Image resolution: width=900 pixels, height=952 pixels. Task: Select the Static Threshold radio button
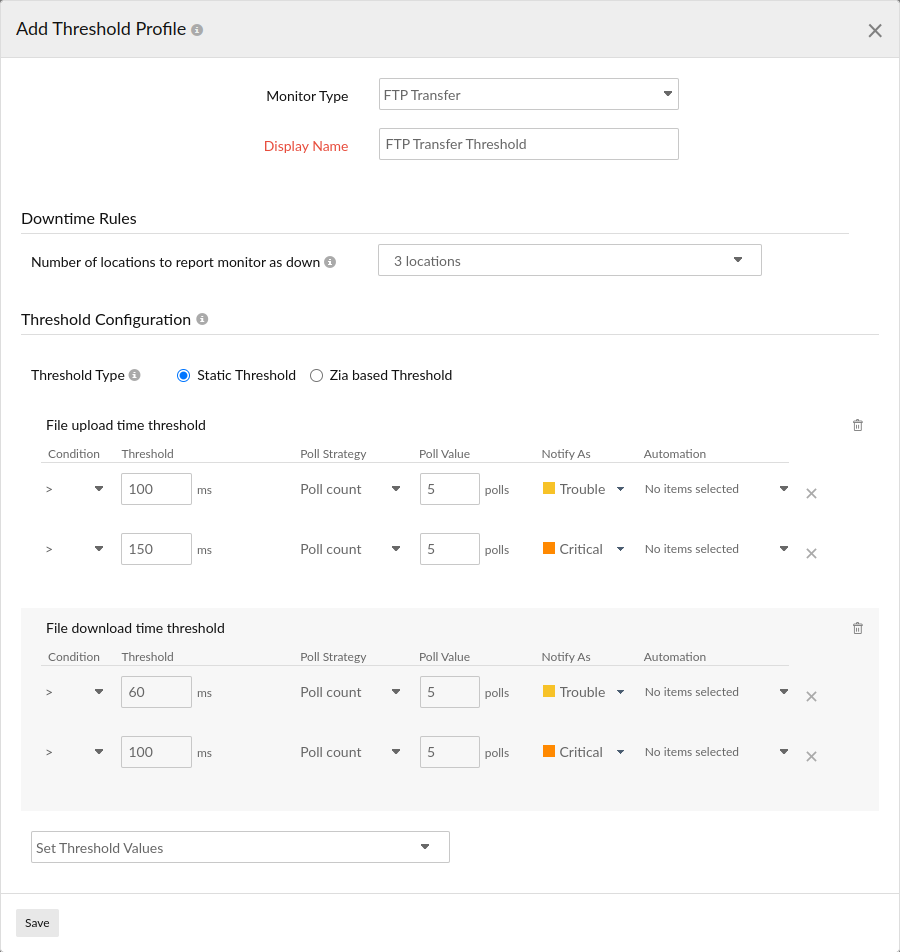coord(183,375)
